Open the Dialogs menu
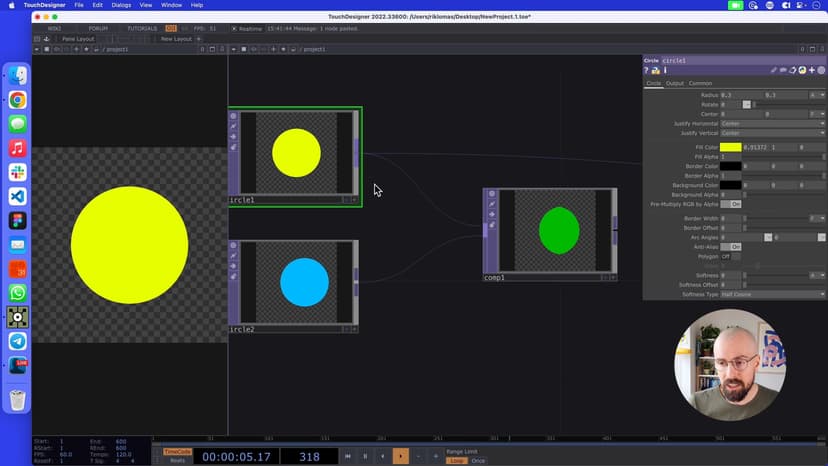 click(121, 5)
